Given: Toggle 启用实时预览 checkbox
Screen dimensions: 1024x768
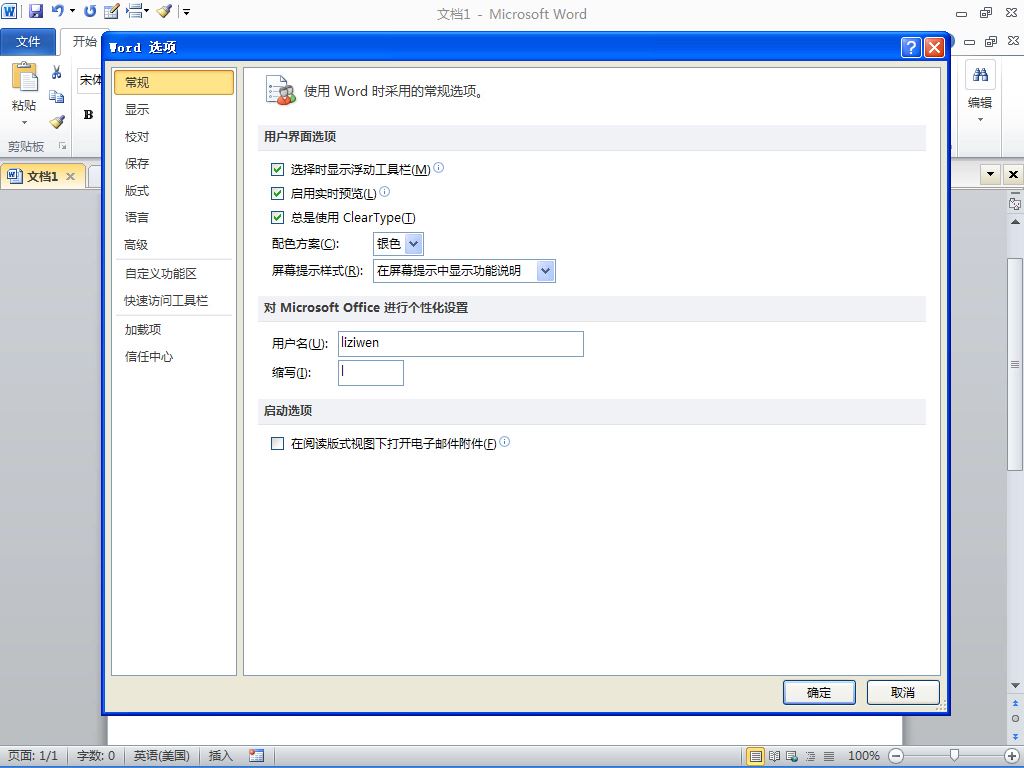Looking at the screenshot, I should click(278, 193).
